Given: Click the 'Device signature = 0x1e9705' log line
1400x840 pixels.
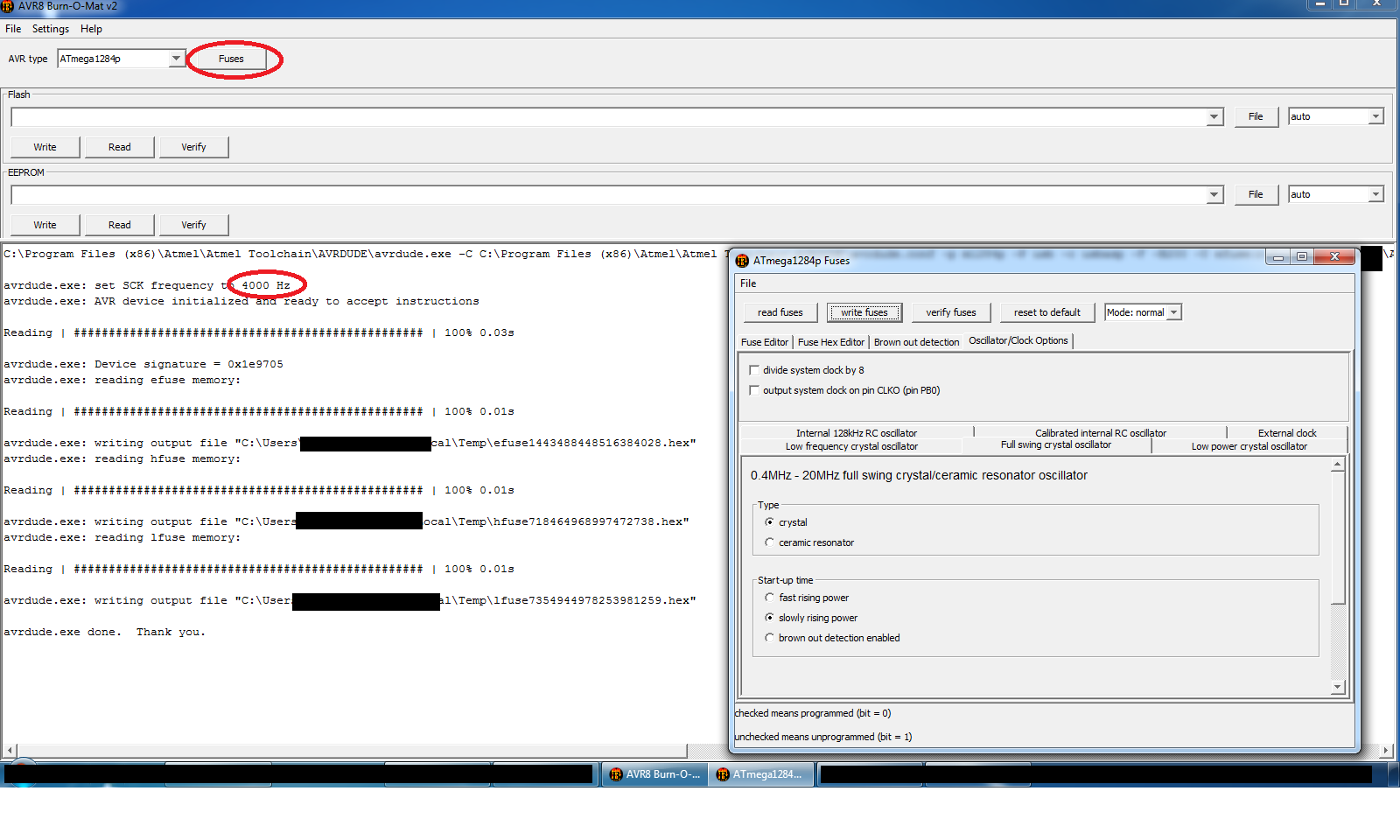Looking at the screenshot, I should tap(143, 364).
